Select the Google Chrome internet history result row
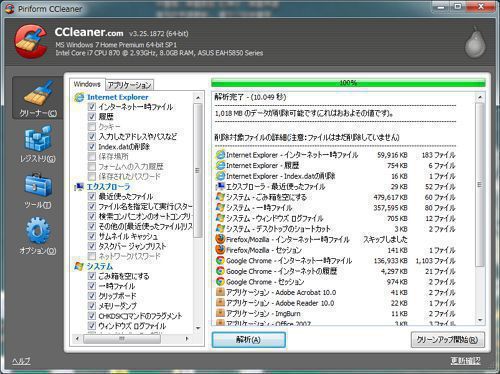 click(x=336, y=271)
